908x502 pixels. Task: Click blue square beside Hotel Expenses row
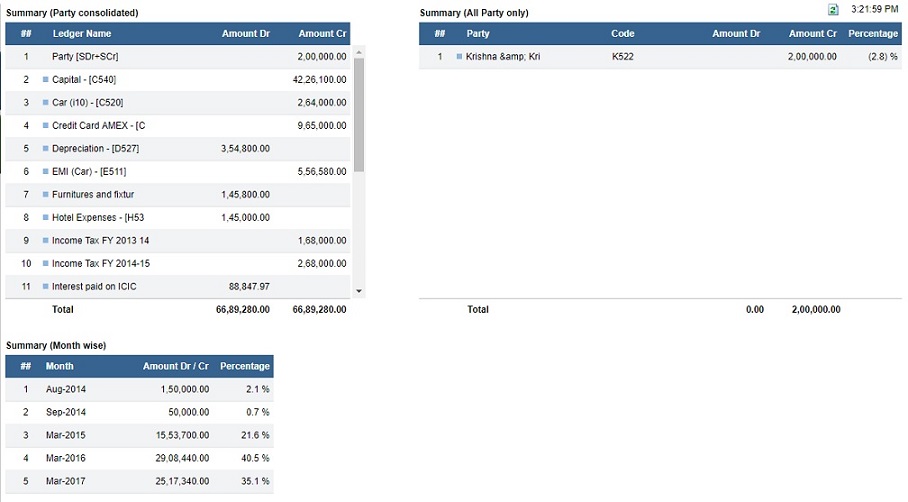[46, 217]
